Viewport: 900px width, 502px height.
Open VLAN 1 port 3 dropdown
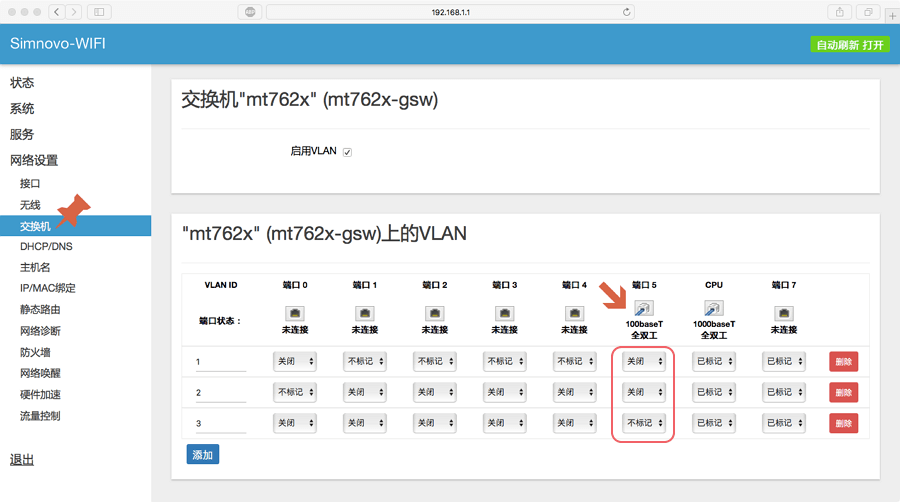pyautogui.click(x=505, y=361)
